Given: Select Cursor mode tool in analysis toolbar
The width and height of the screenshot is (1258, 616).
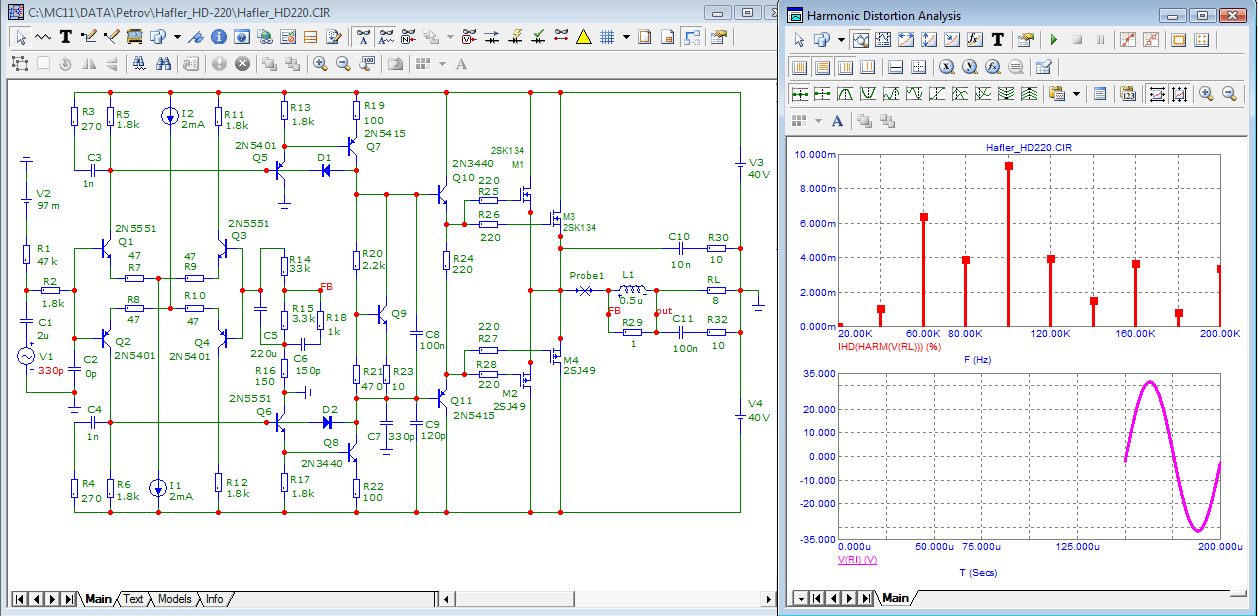Looking at the screenshot, I should pyautogui.click(x=884, y=40).
